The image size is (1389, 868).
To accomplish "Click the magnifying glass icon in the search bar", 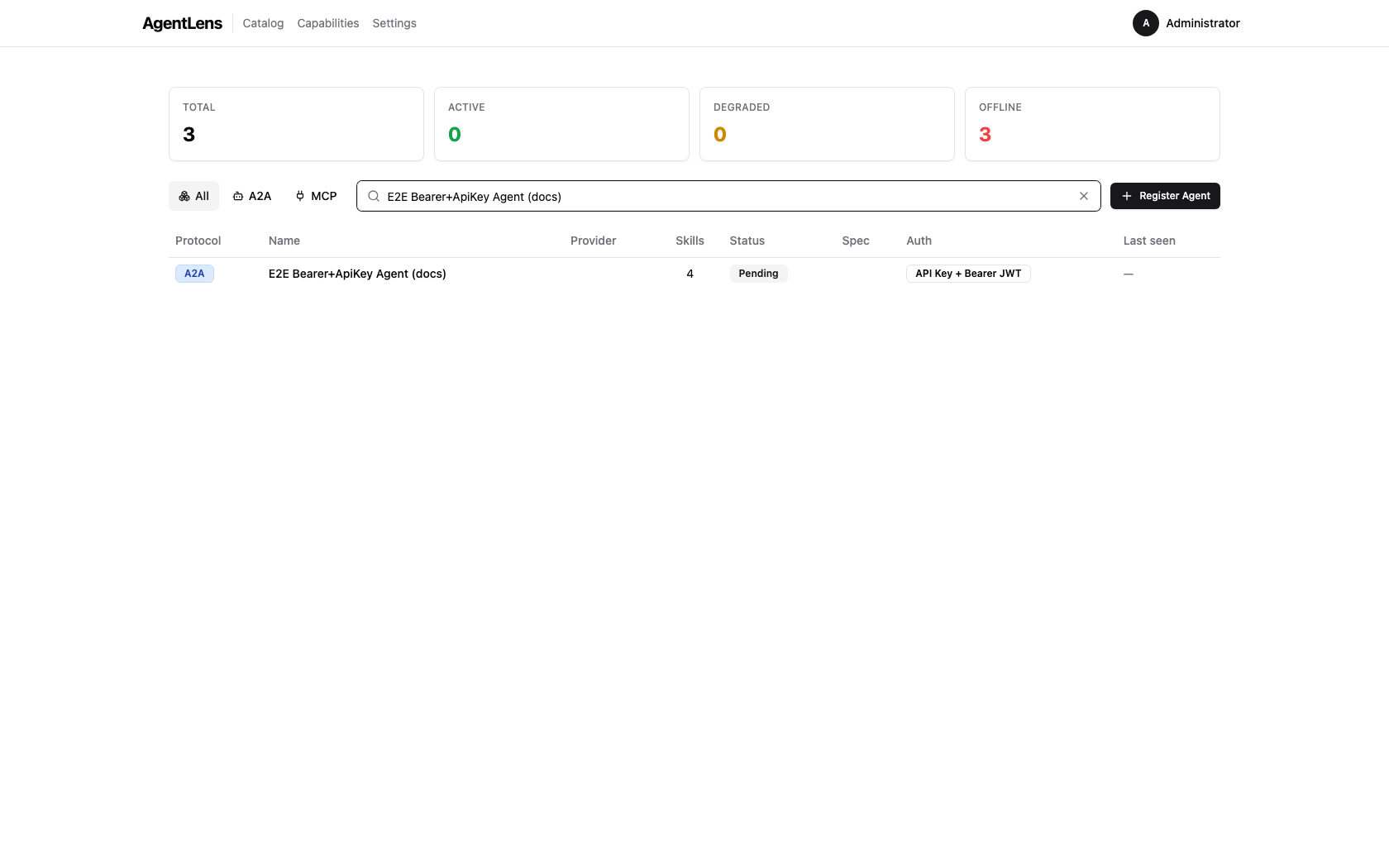I will (x=373, y=196).
